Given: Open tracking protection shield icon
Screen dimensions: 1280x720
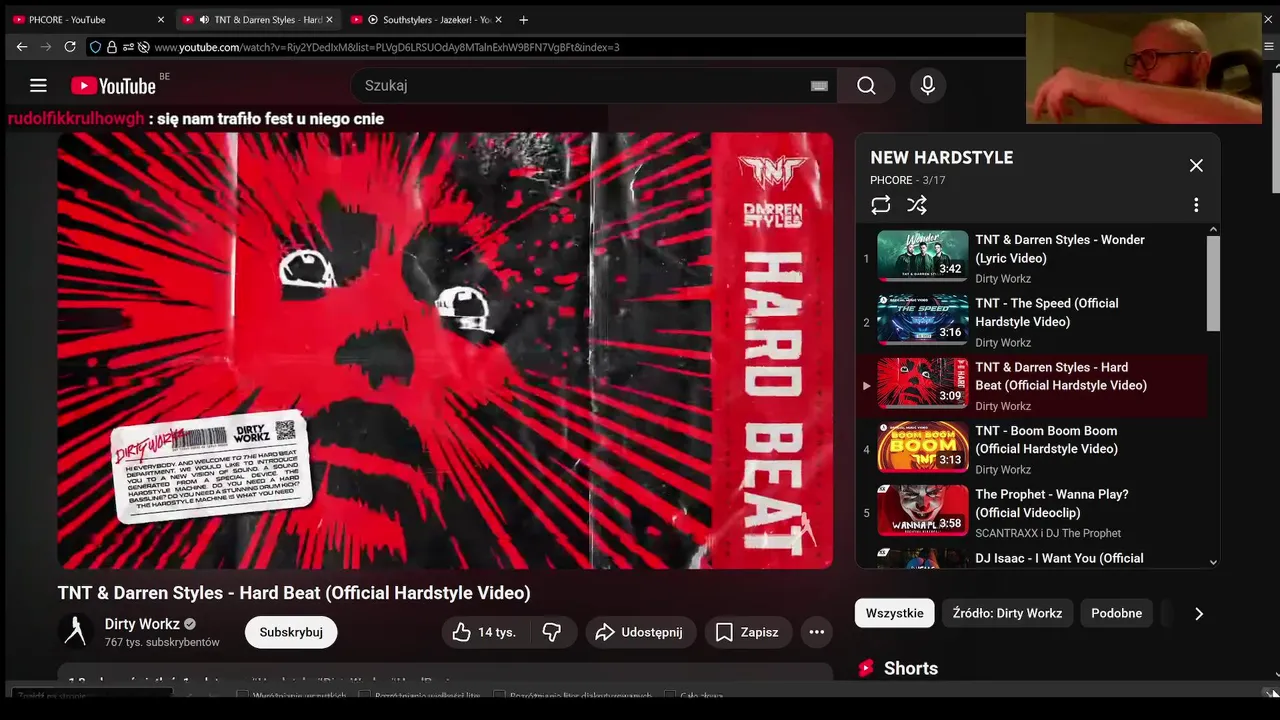Looking at the screenshot, I should [x=96, y=47].
